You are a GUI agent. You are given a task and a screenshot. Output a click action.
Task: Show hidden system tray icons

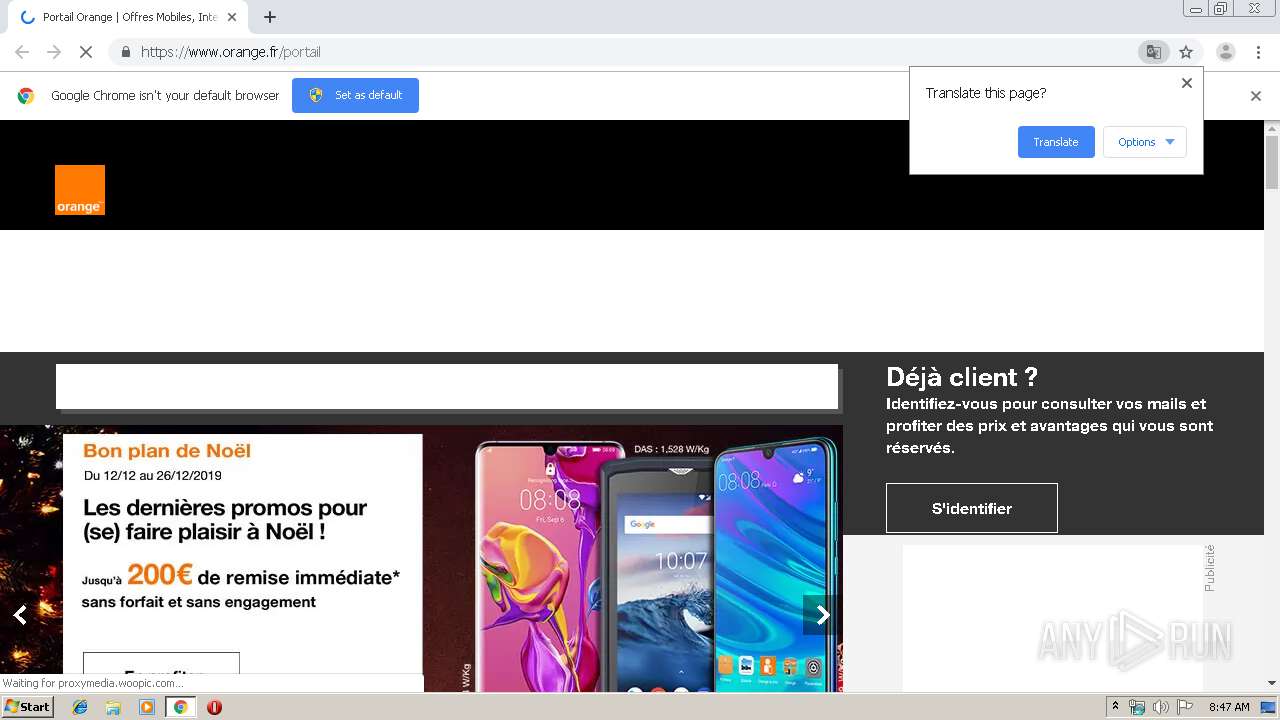[x=1115, y=707]
